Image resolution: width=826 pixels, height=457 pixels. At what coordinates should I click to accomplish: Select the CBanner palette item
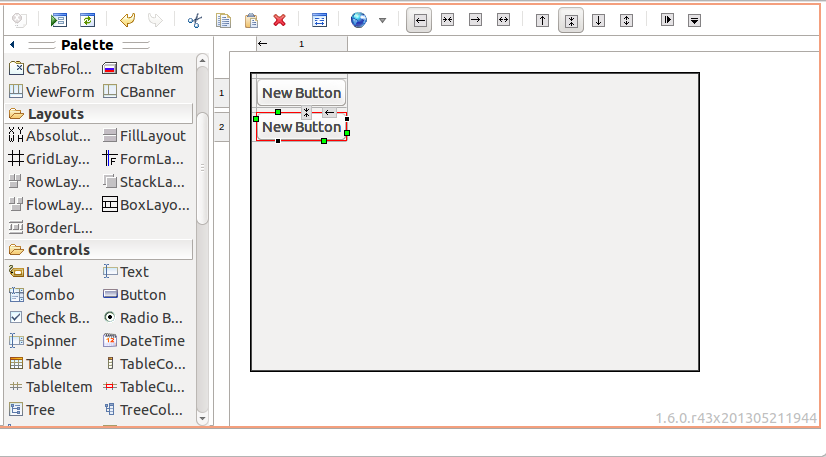(139, 92)
